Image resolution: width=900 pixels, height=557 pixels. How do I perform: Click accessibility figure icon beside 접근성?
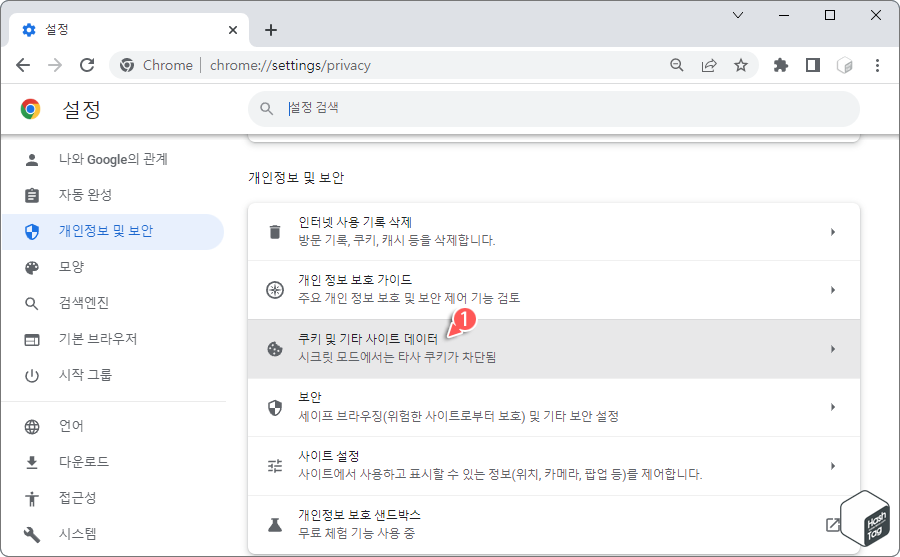(32, 498)
